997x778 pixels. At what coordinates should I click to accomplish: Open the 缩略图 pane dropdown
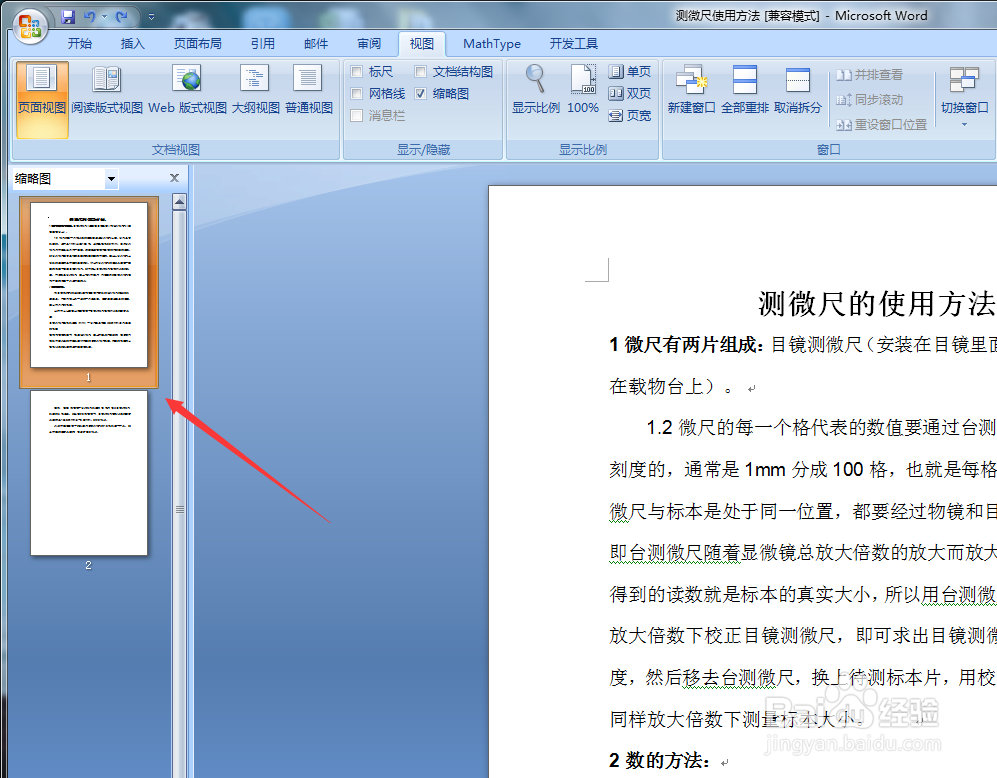[x=110, y=177]
